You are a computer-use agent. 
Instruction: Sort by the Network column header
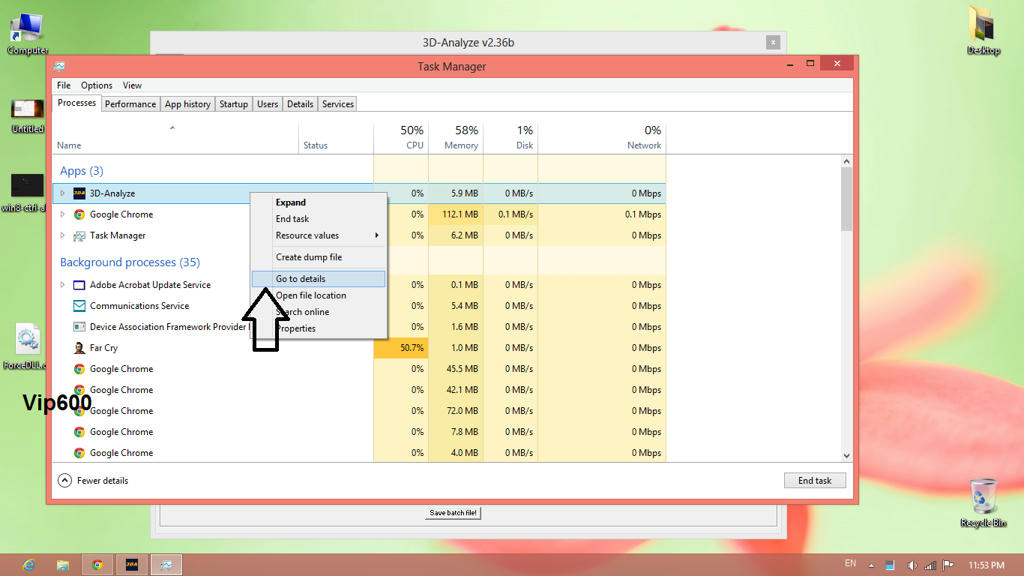coord(601,138)
